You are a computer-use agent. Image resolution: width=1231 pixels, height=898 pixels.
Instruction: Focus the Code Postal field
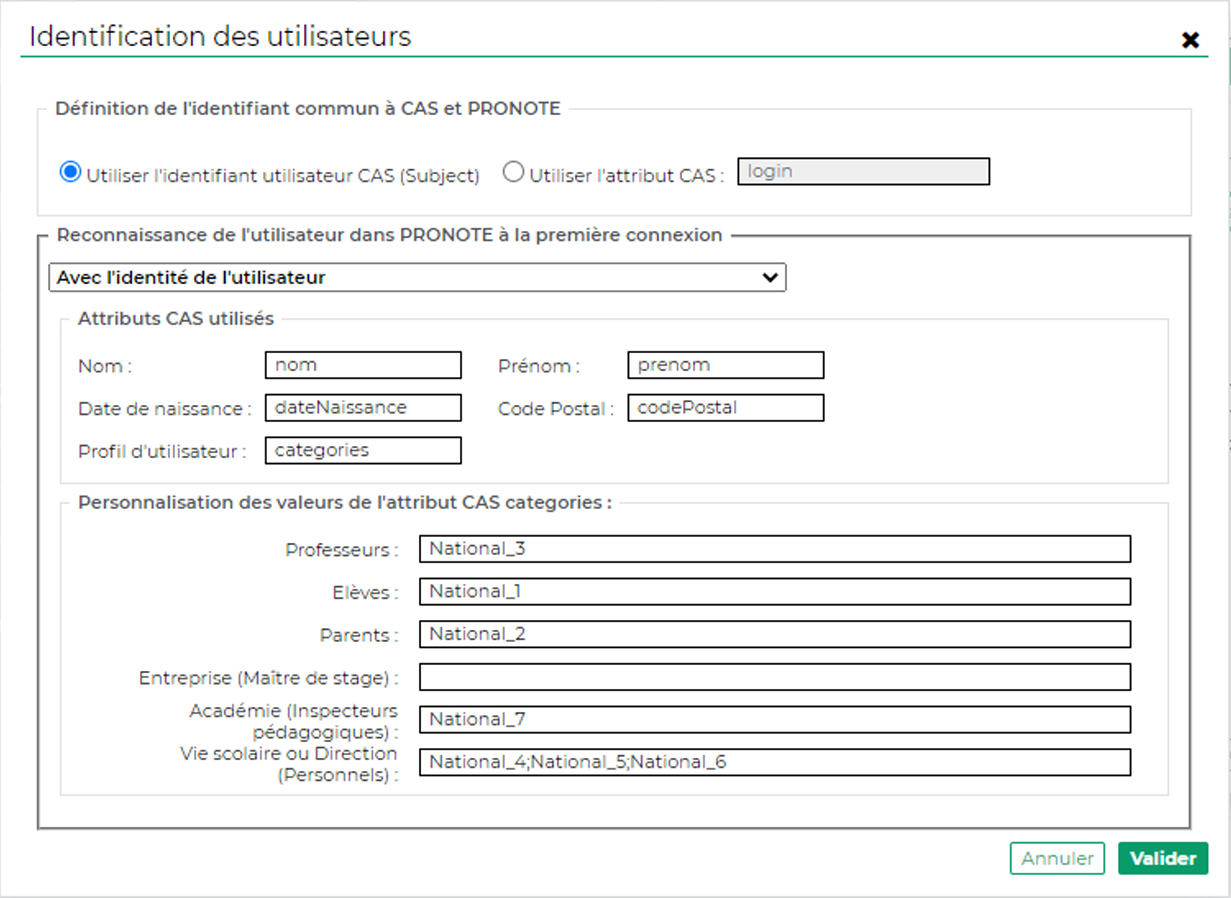pyautogui.click(x=726, y=408)
